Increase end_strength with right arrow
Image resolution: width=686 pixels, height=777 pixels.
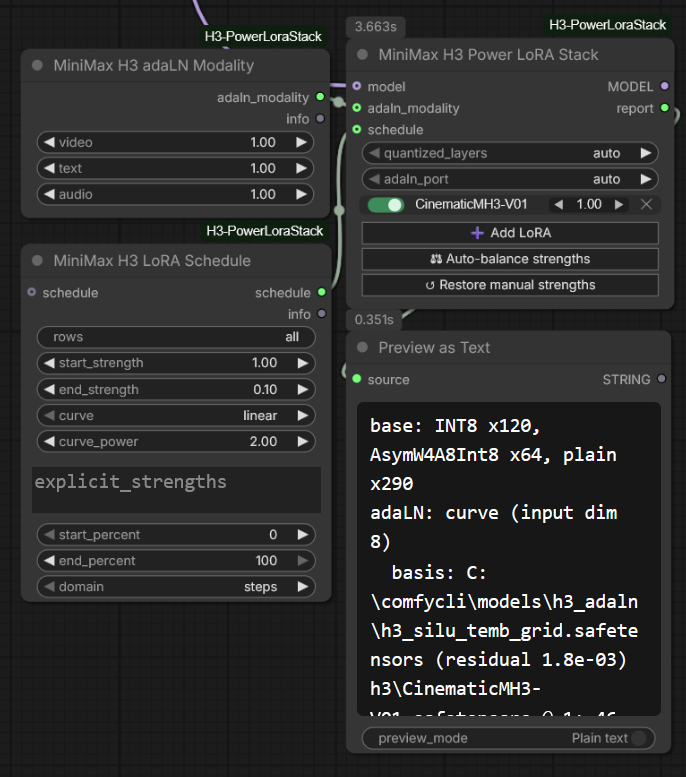pyautogui.click(x=302, y=389)
